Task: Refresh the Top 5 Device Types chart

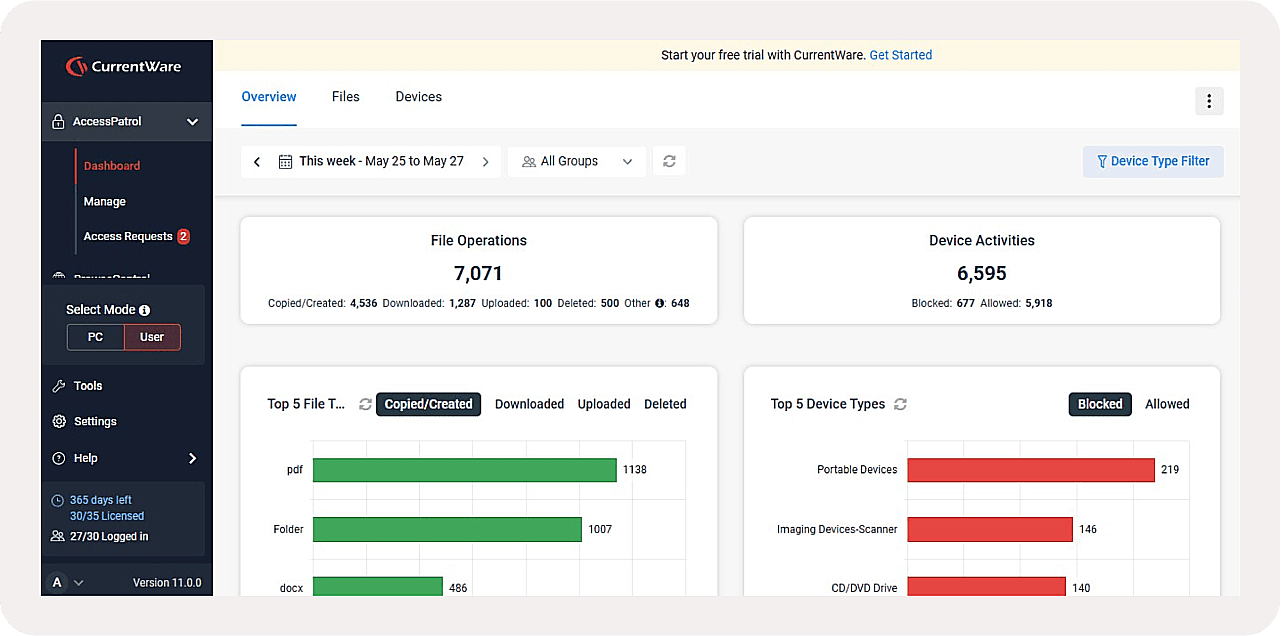Action: click(900, 404)
